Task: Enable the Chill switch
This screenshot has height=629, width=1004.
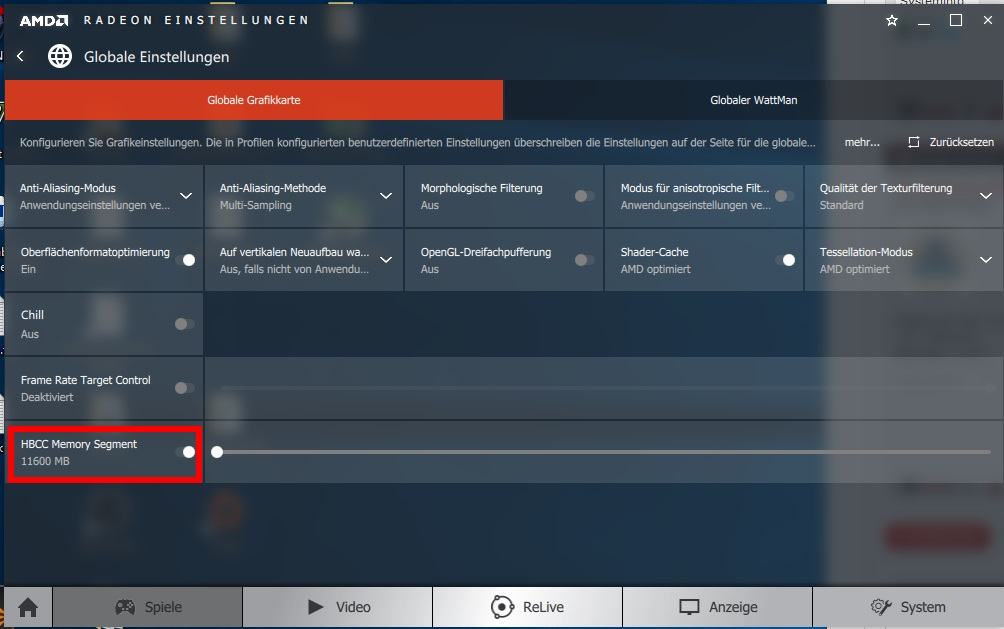Action: (x=184, y=324)
